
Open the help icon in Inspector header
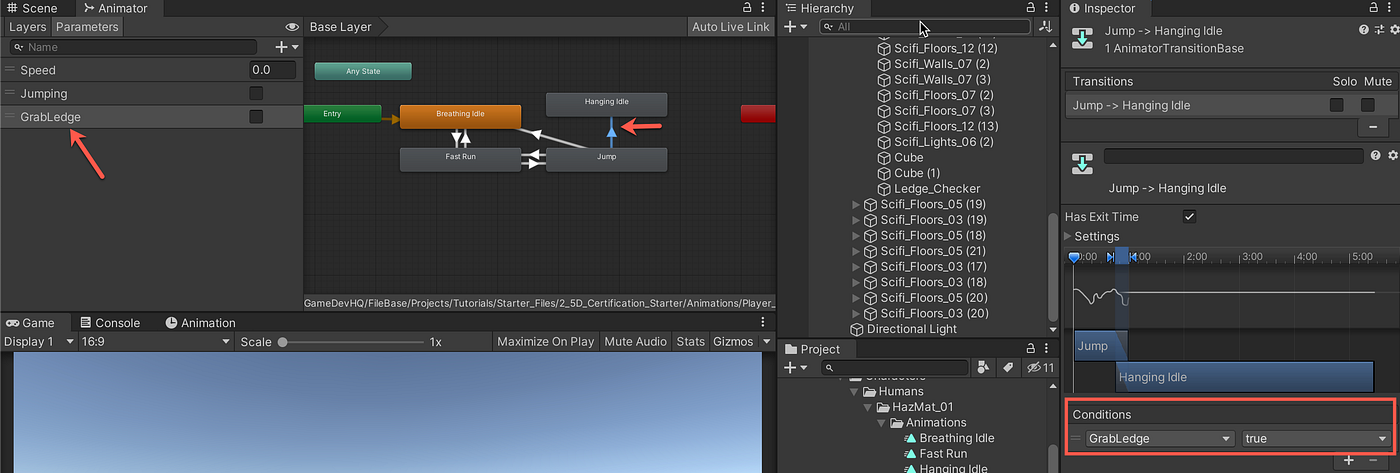click(1364, 30)
